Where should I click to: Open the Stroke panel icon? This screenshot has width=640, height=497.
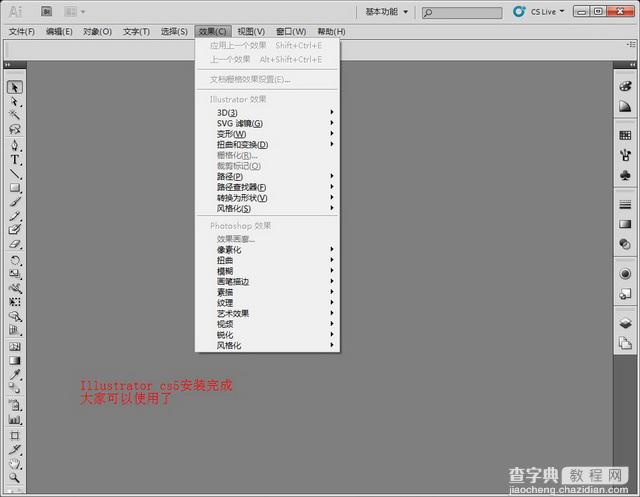(x=625, y=204)
